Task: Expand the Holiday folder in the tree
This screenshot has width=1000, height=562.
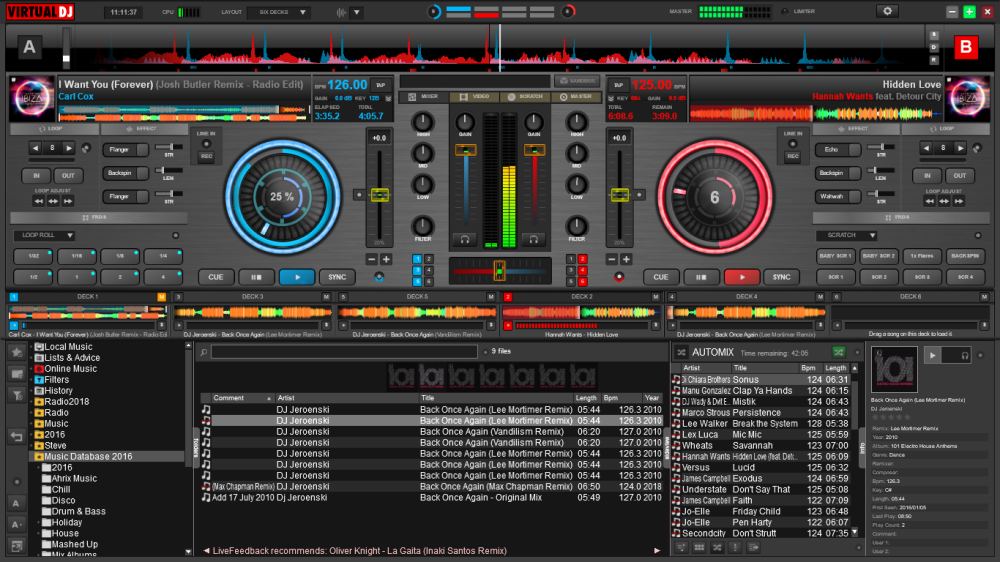Action: coord(39,522)
